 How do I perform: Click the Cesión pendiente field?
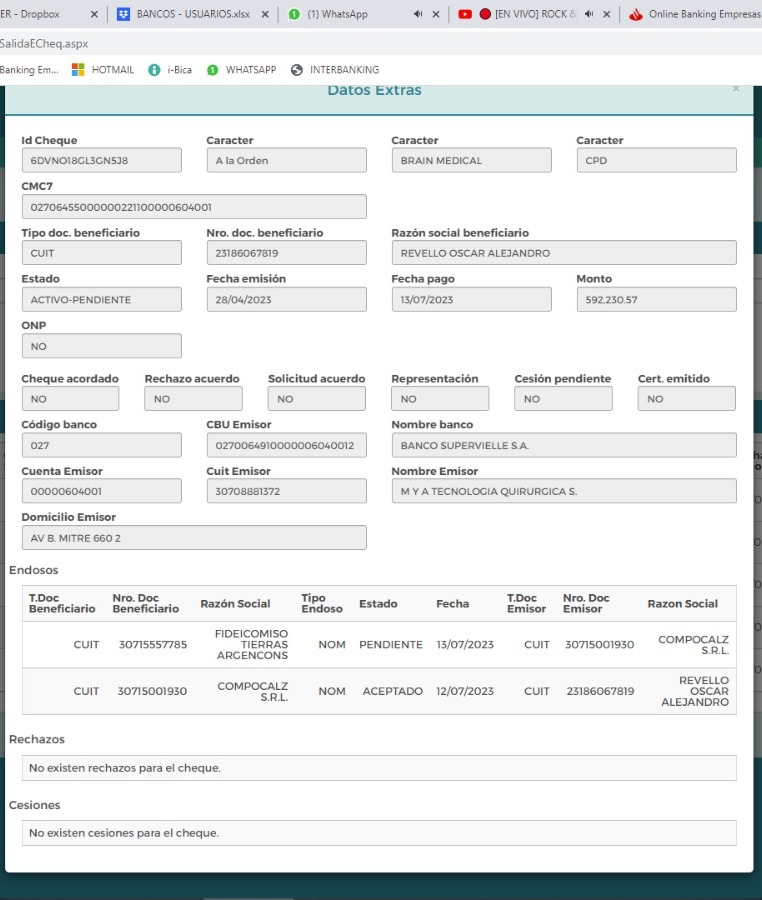pos(563,398)
